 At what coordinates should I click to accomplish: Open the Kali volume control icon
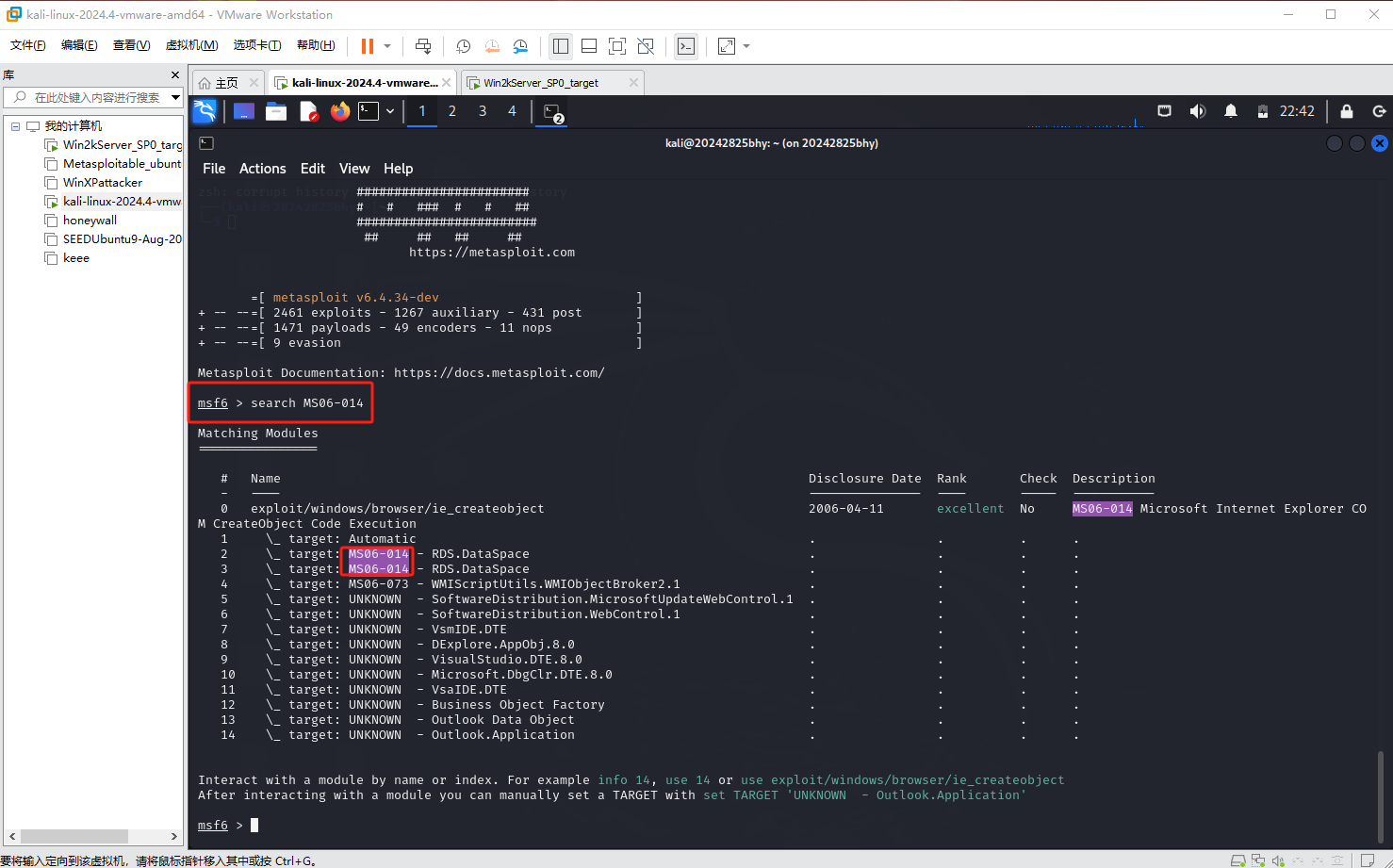tap(1197, 111)
